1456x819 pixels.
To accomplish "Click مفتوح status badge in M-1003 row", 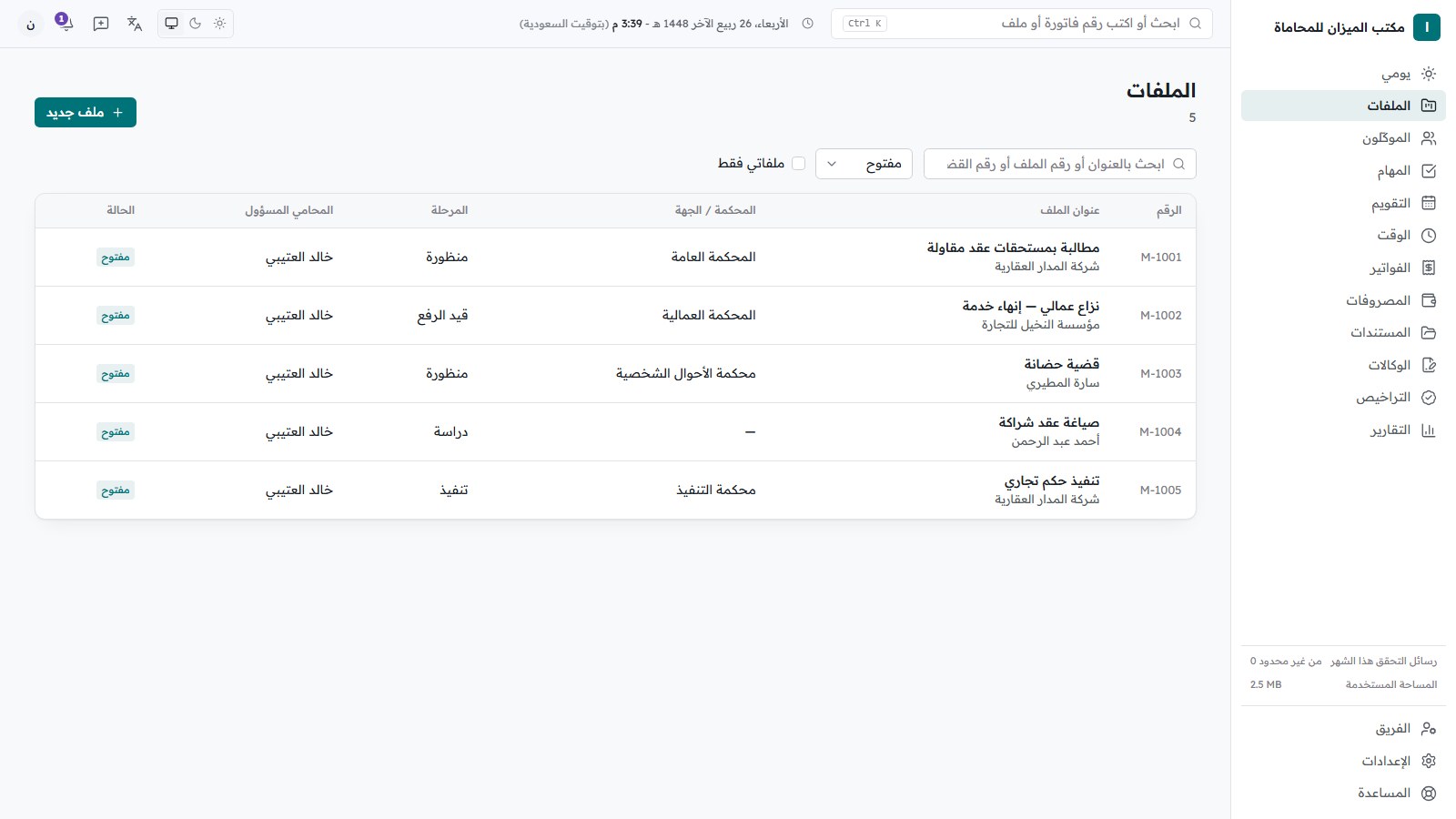I will 116,374.
